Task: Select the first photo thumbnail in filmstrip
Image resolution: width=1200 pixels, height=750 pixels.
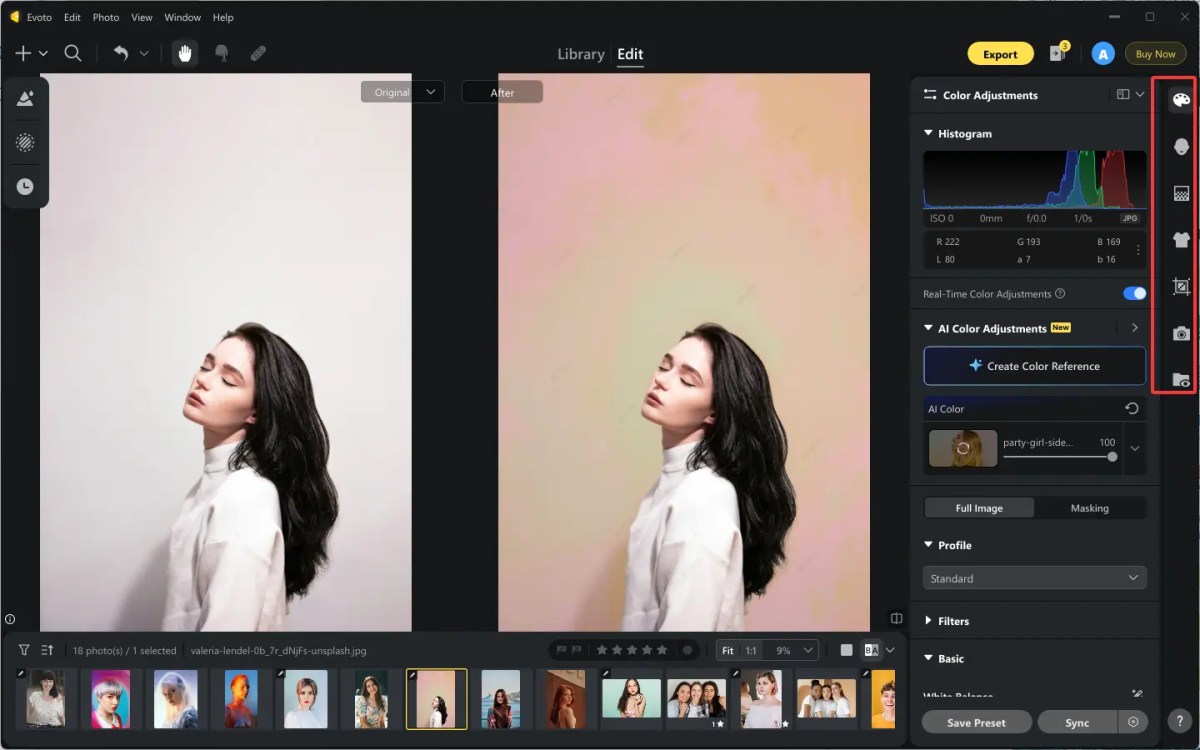Action: tap(45, 699)
